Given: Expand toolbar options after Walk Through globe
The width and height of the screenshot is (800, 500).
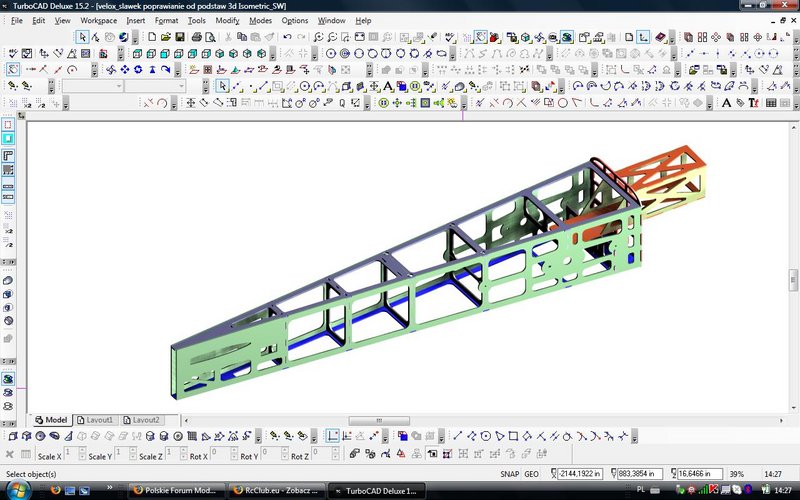Looking at the screenshot, I should tap(135, 38).
